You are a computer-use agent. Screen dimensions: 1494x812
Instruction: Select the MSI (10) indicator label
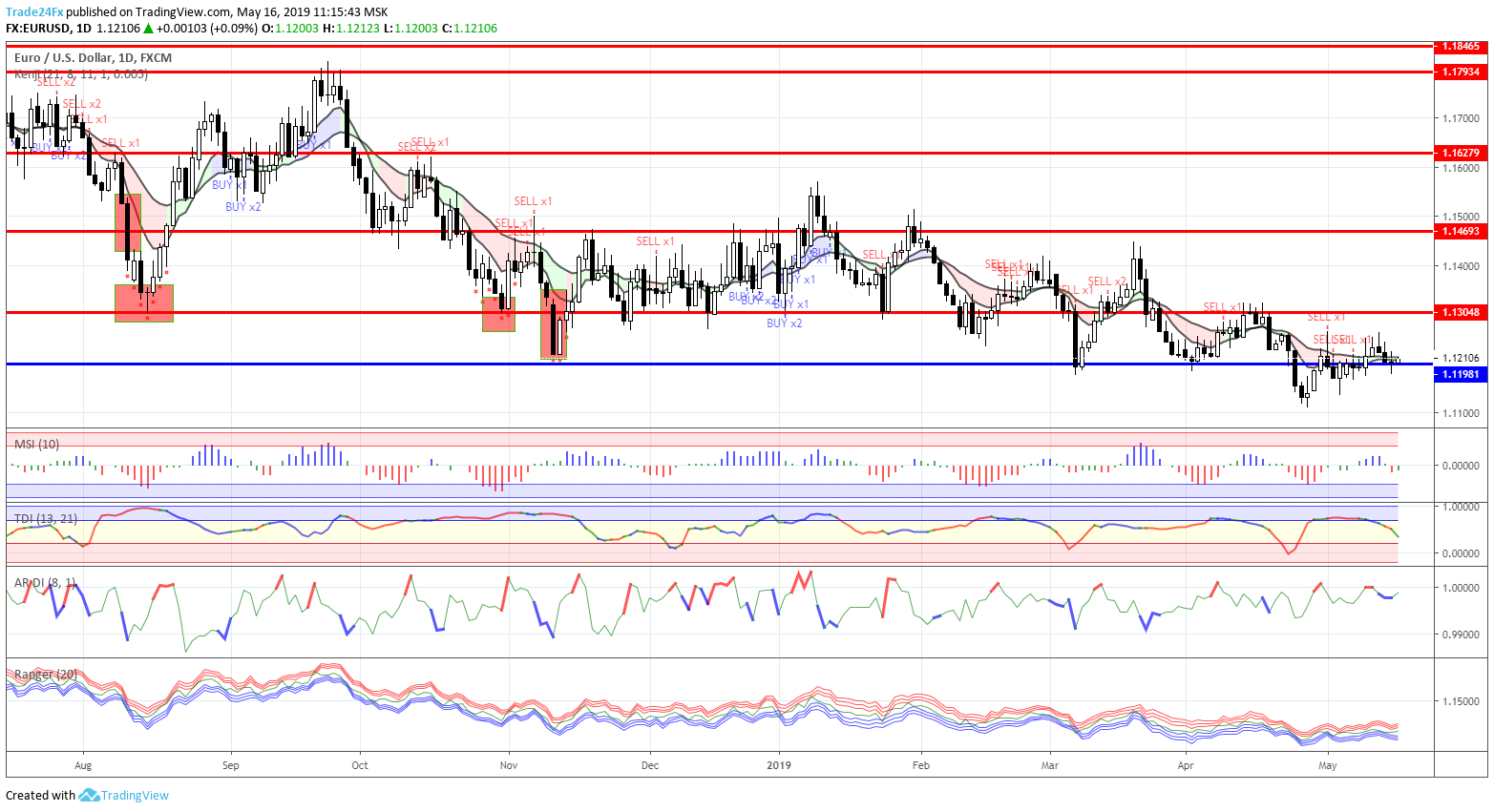(x=36, y=445)
